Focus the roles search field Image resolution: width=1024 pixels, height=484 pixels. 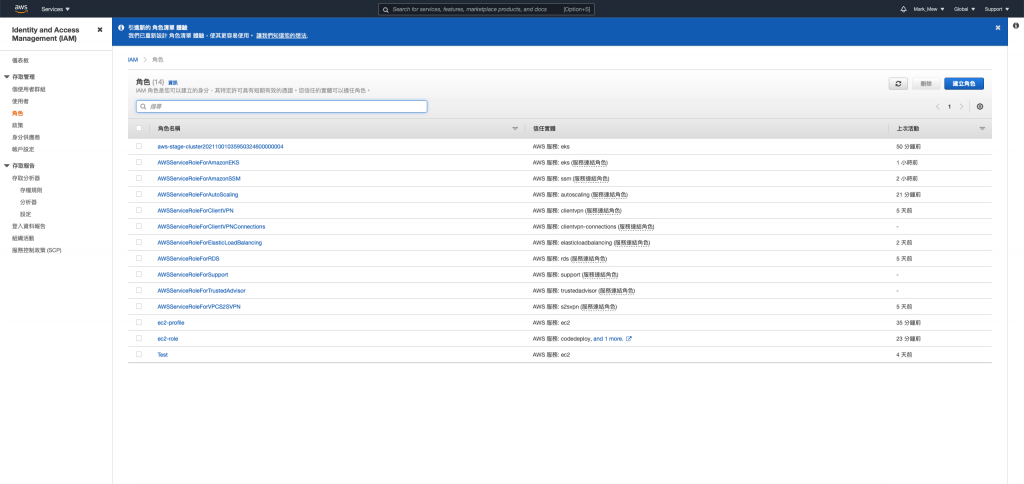[x=281, y=106]
